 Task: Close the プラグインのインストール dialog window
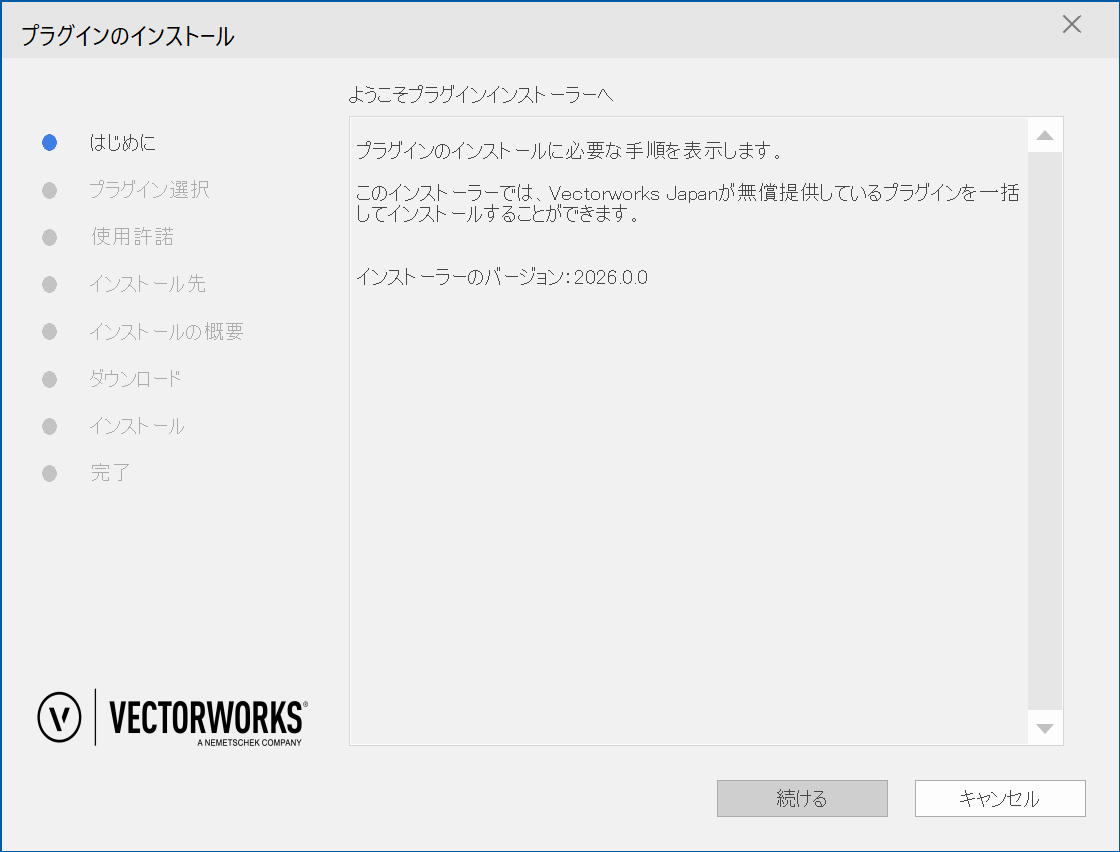click(x=1071, y=25)
